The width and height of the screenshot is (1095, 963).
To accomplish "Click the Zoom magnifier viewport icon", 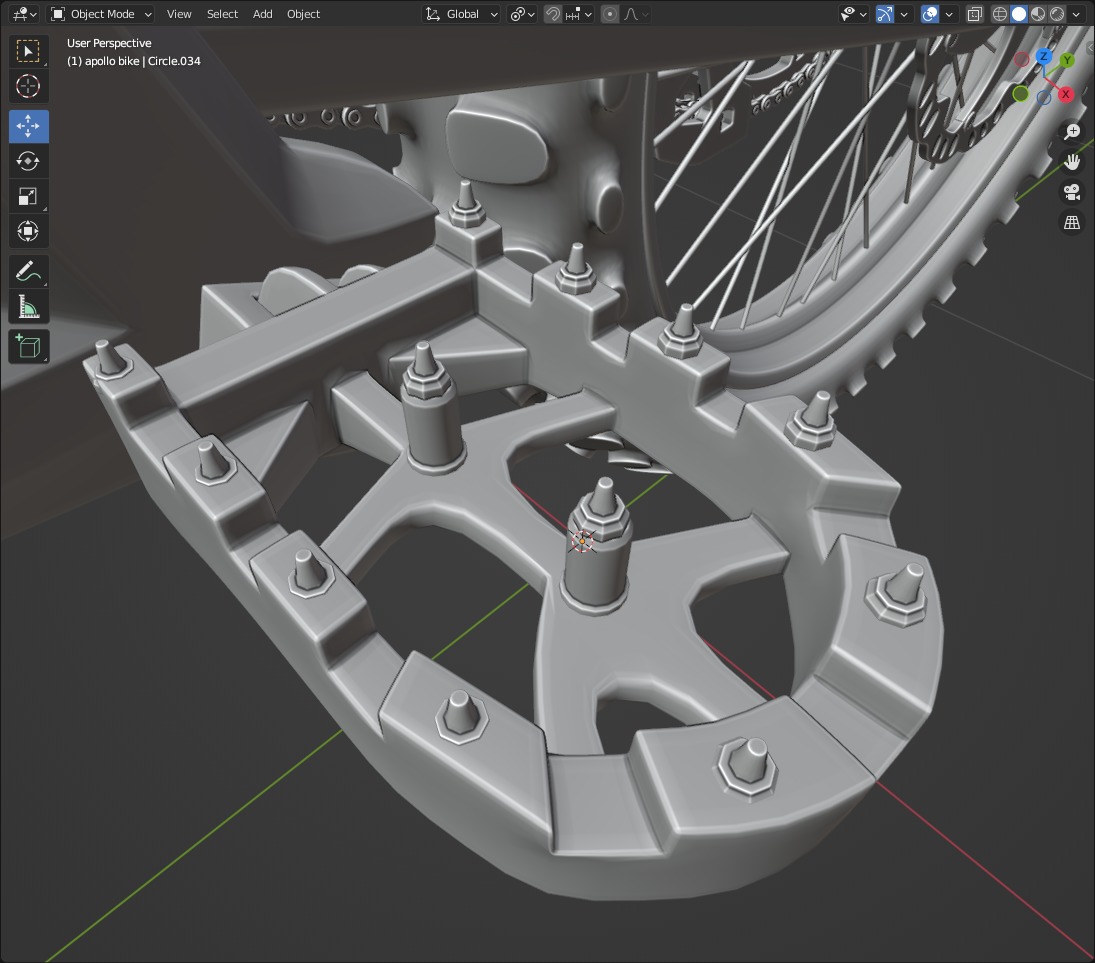I will [1071, 132].
